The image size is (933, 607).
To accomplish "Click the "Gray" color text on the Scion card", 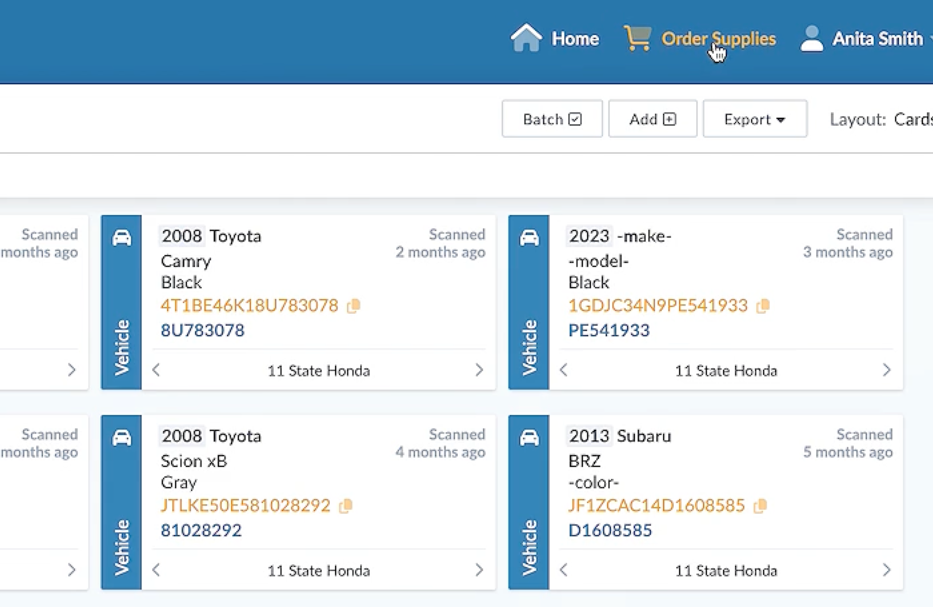I will click(179, 483).
